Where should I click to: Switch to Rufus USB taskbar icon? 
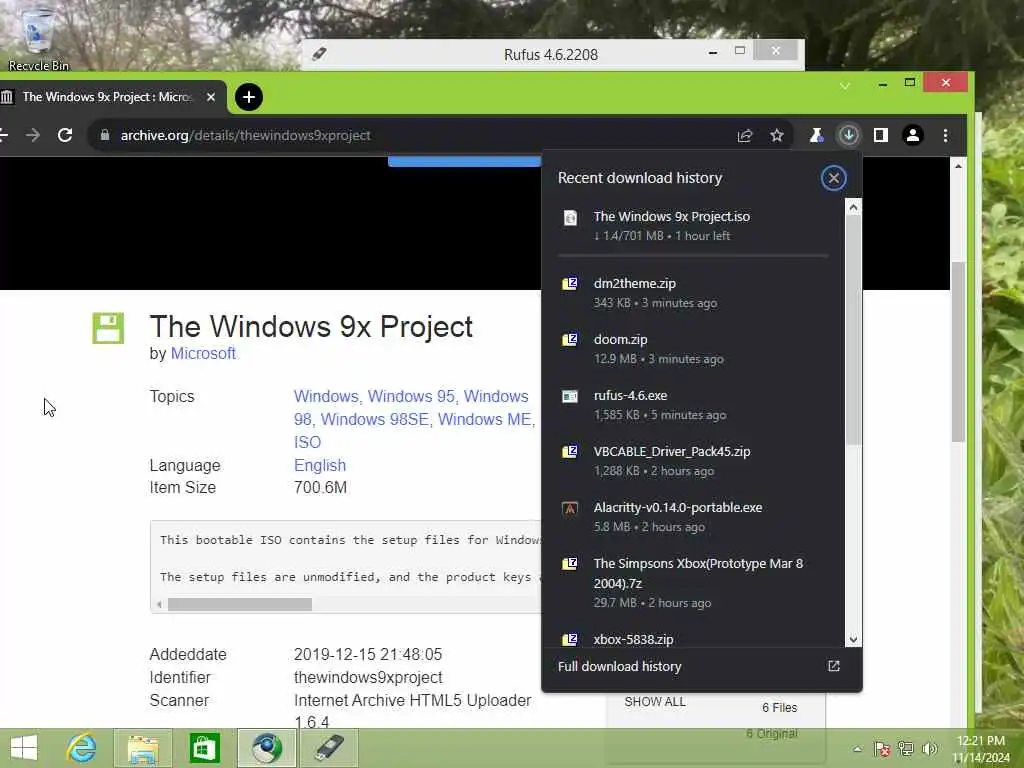(x=328, y=748)
